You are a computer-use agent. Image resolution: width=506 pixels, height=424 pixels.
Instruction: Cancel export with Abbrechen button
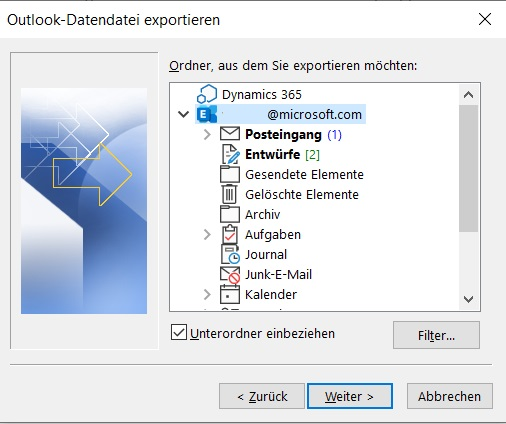[x=450, y=396]
